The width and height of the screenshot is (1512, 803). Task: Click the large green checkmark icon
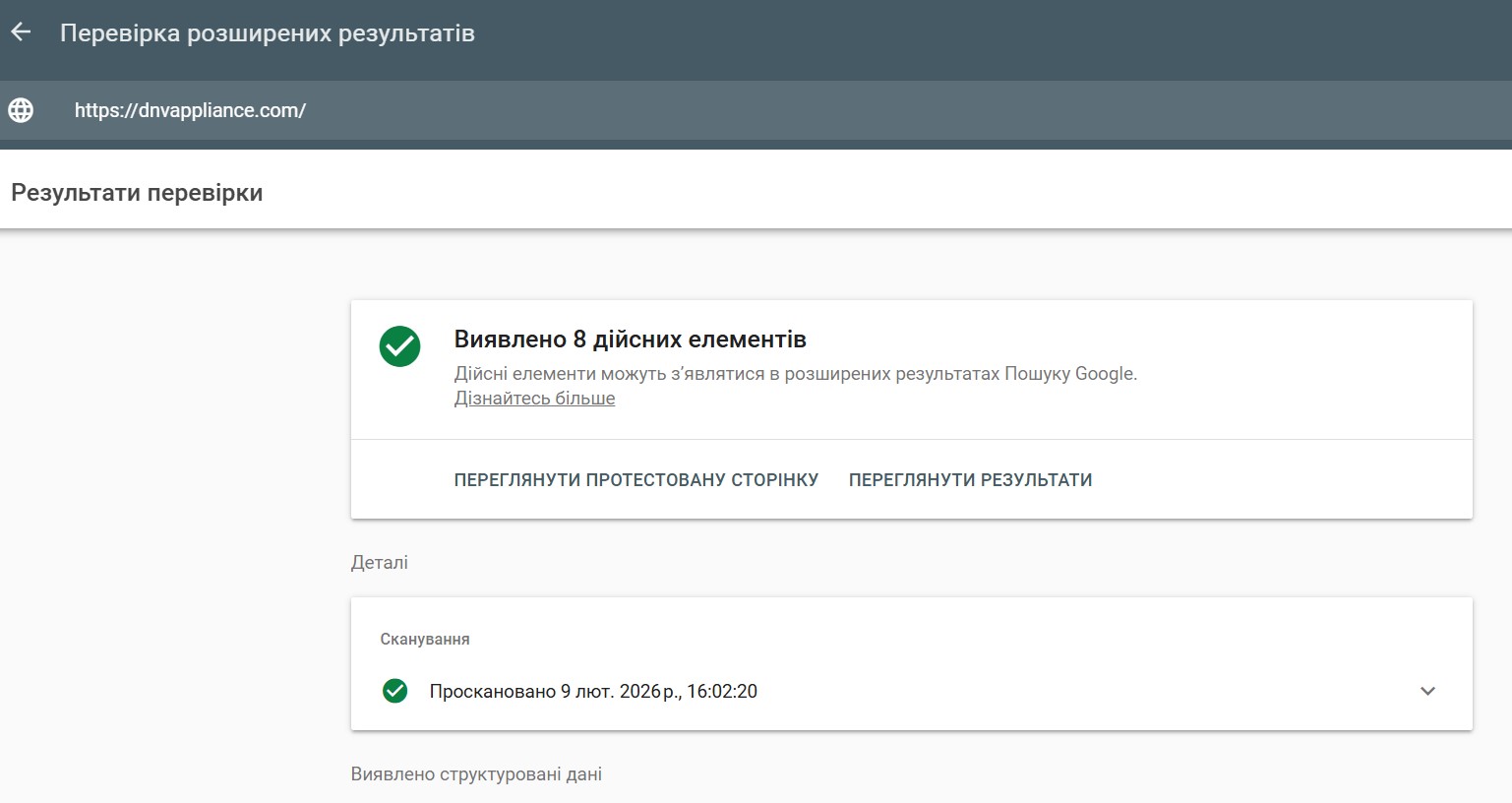pos(399,346)
